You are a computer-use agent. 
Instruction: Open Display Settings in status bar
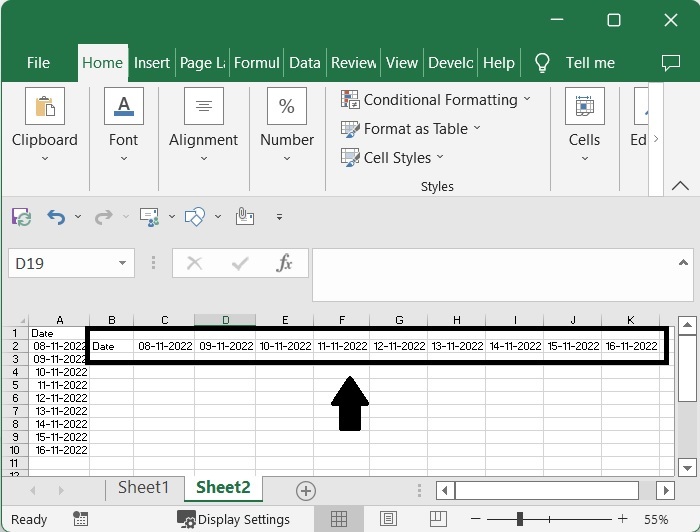pos(233,520)
